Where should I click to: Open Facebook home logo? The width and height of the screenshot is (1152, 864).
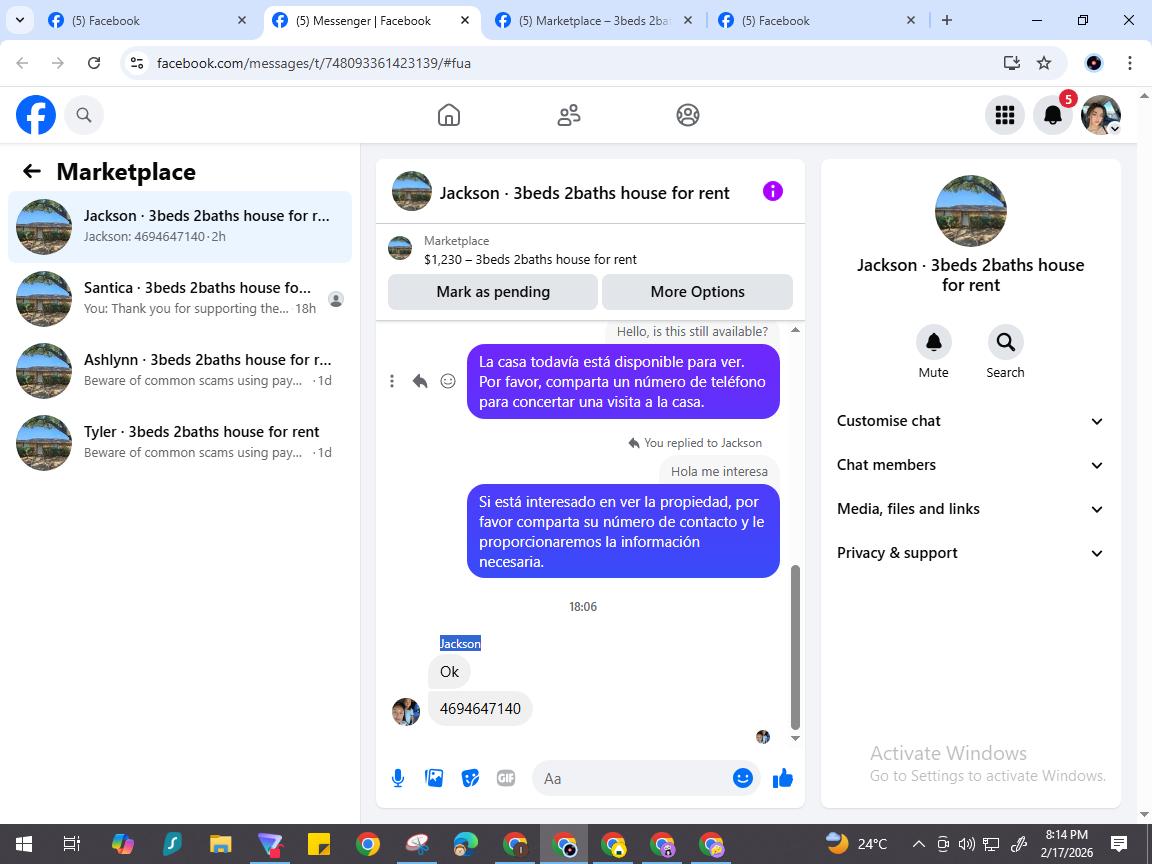coord(36,115)
